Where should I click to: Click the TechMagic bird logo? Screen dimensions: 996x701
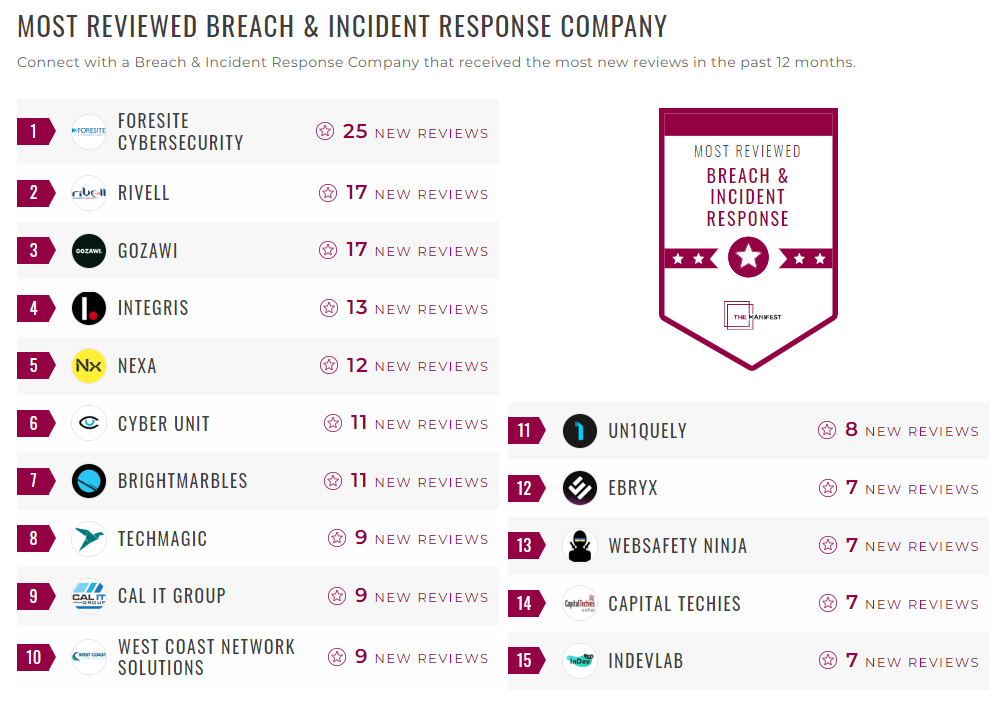tap(88, 538)
